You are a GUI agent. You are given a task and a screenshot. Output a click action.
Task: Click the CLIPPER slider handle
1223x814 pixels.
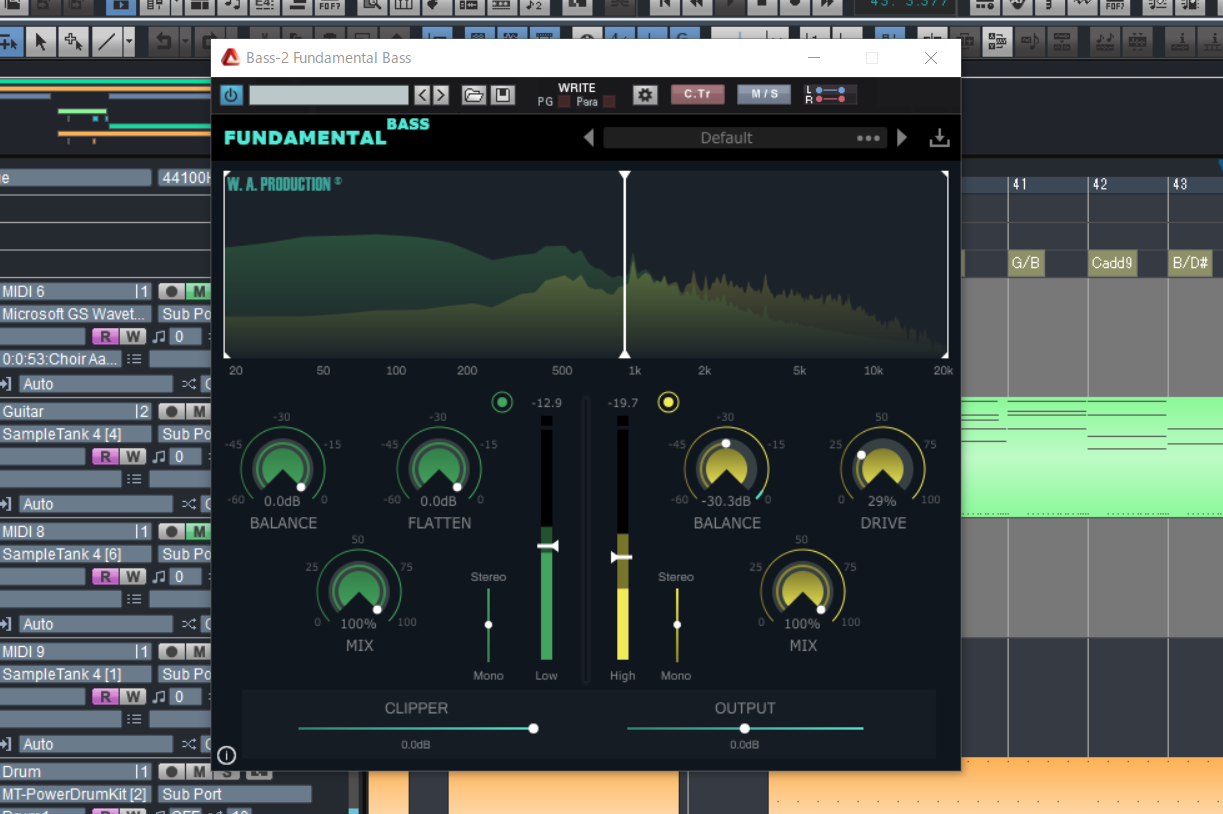click(x=534, y=728)
